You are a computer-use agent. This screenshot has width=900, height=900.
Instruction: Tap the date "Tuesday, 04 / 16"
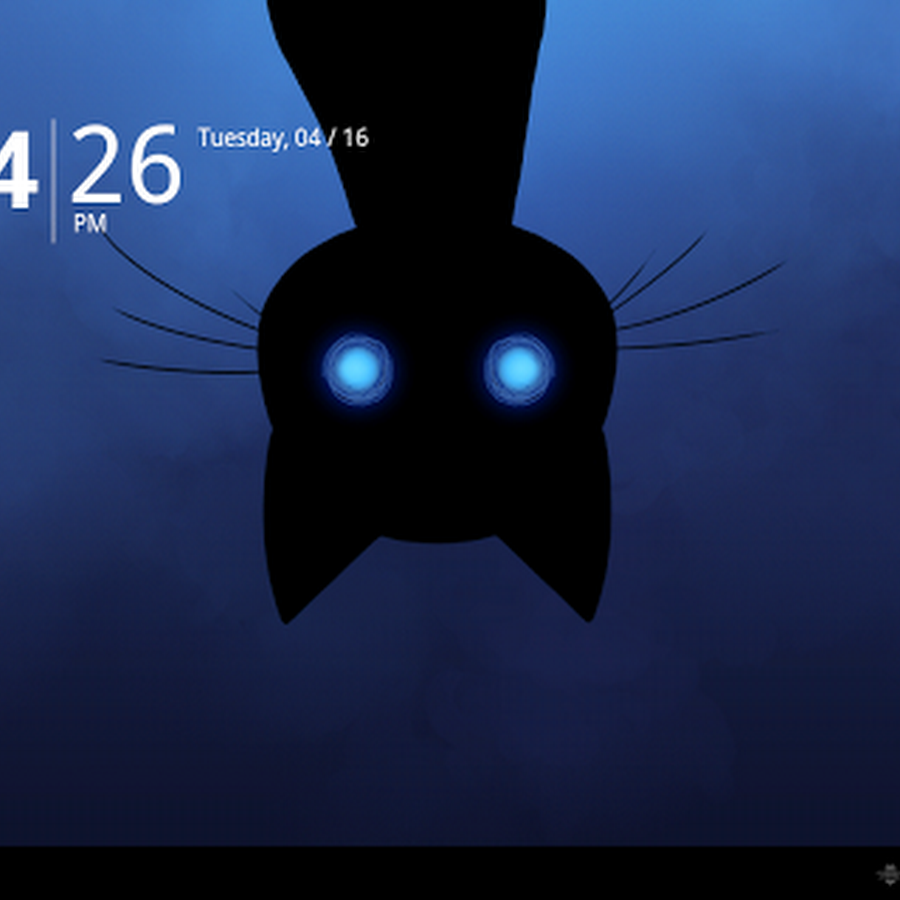click(x=283, y=138)
